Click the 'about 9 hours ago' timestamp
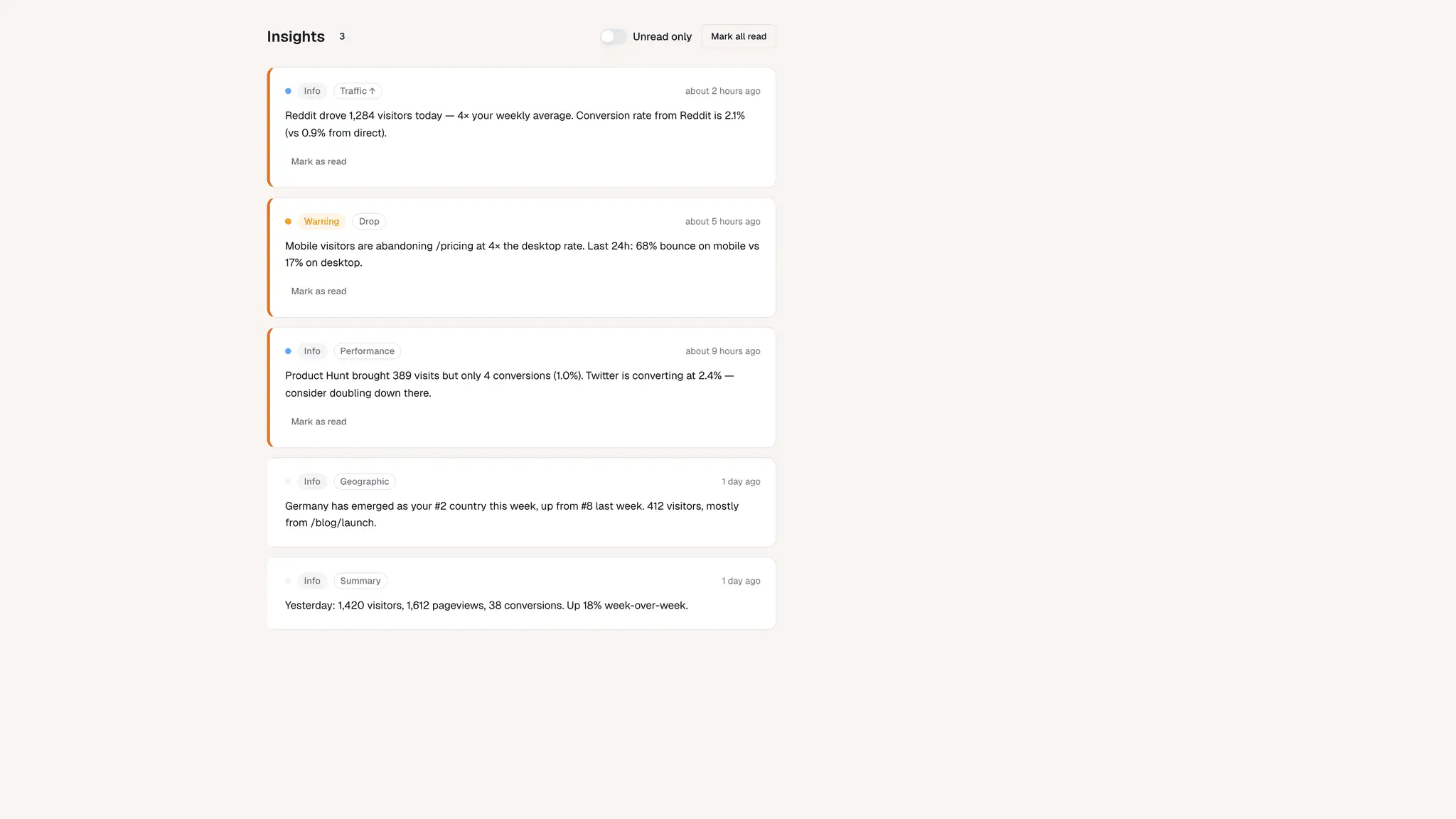This screenshot has height=819, width=1456. tap(722, 351)
